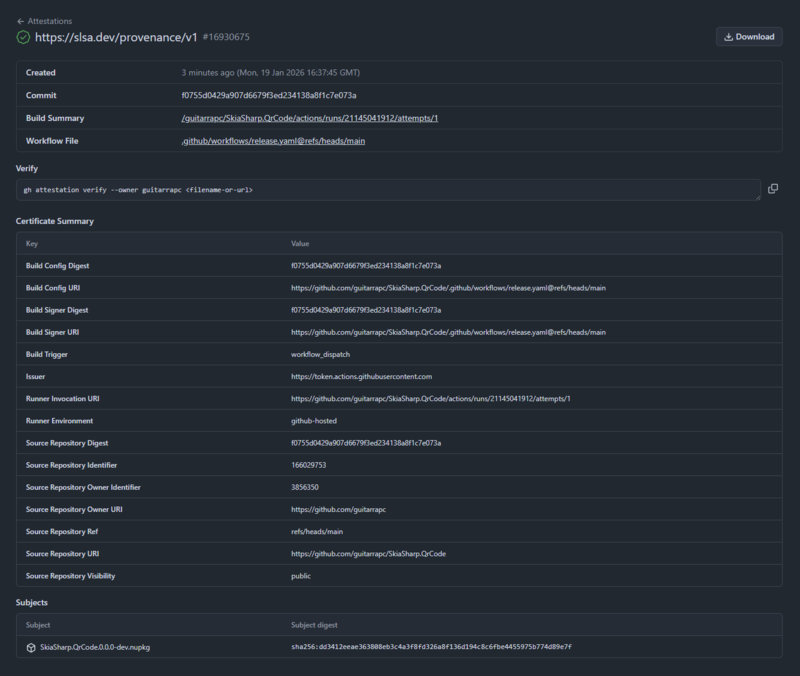Screen dimensions: 800x676
Task: Download the attestation
Action: tap(749, 37)
